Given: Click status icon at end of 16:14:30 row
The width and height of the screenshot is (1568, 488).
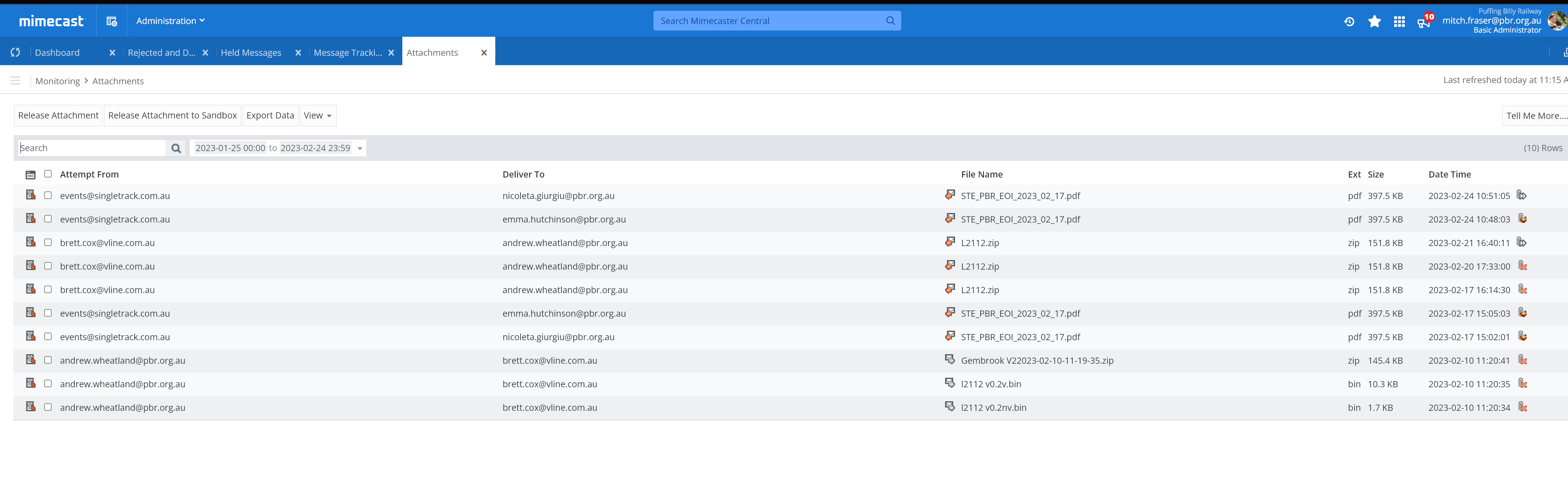Looking at the screenshot, I should pyautogui.click(x=1522, y=289).
